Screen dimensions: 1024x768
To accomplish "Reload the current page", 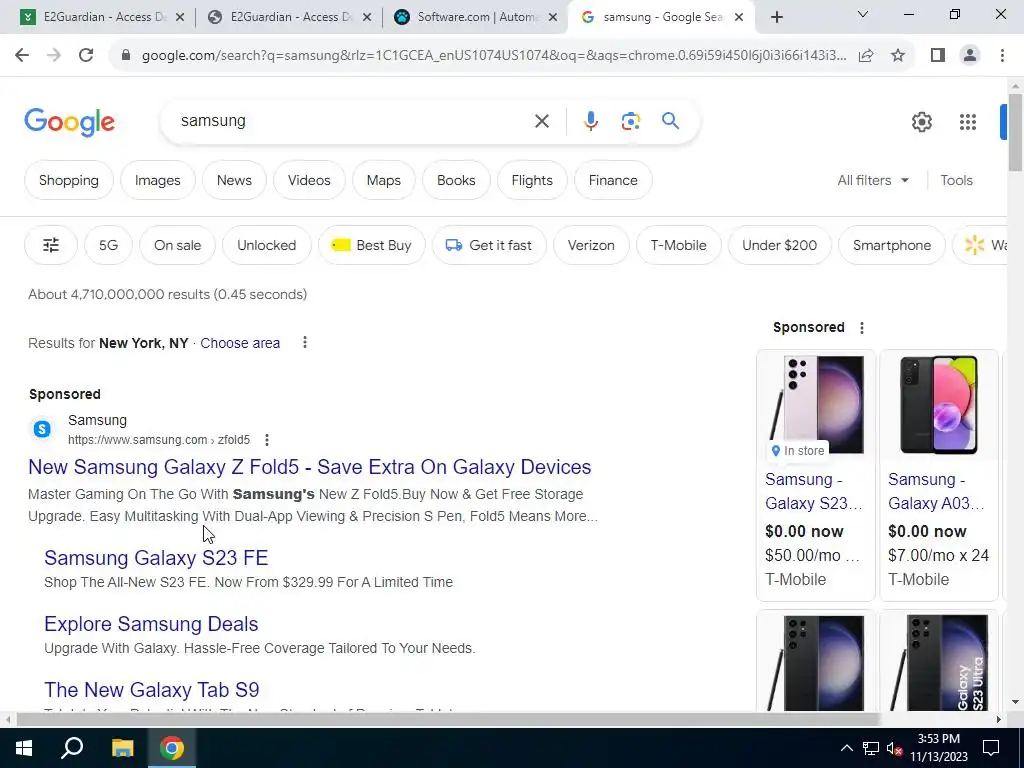I will (86, 56).
